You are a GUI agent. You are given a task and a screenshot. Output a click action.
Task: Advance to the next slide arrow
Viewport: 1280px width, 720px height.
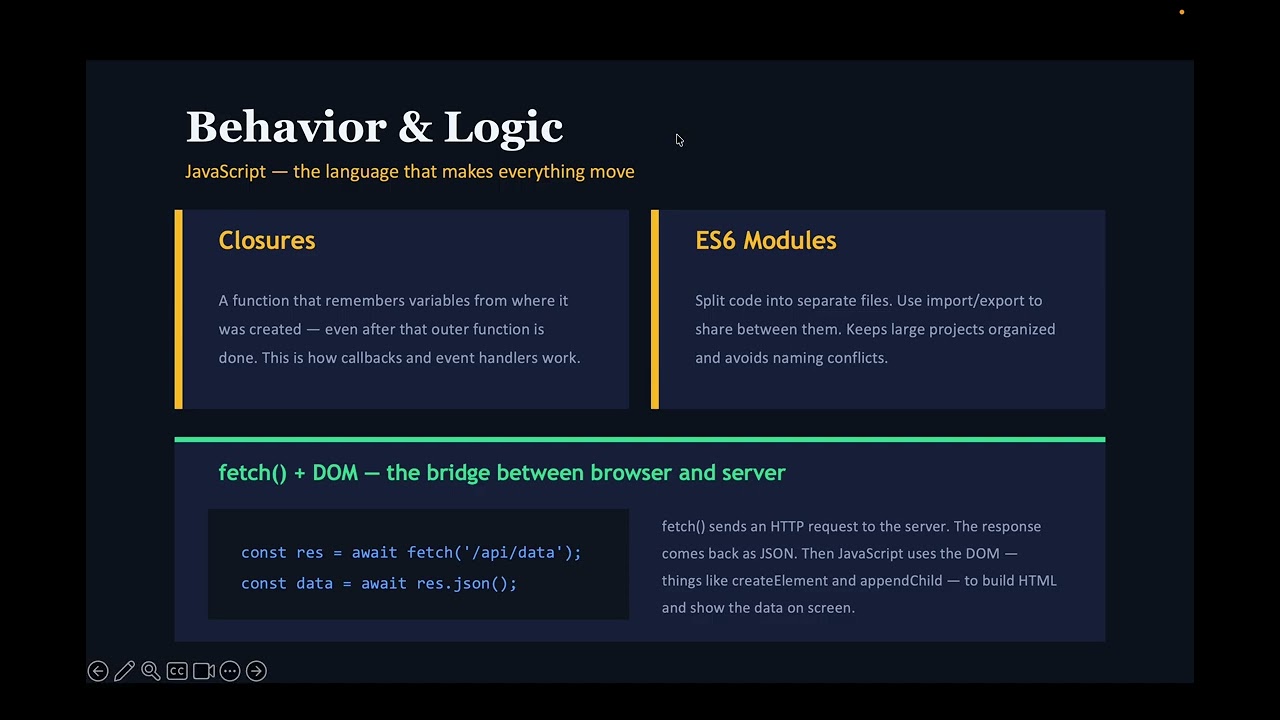pos(256,671)
